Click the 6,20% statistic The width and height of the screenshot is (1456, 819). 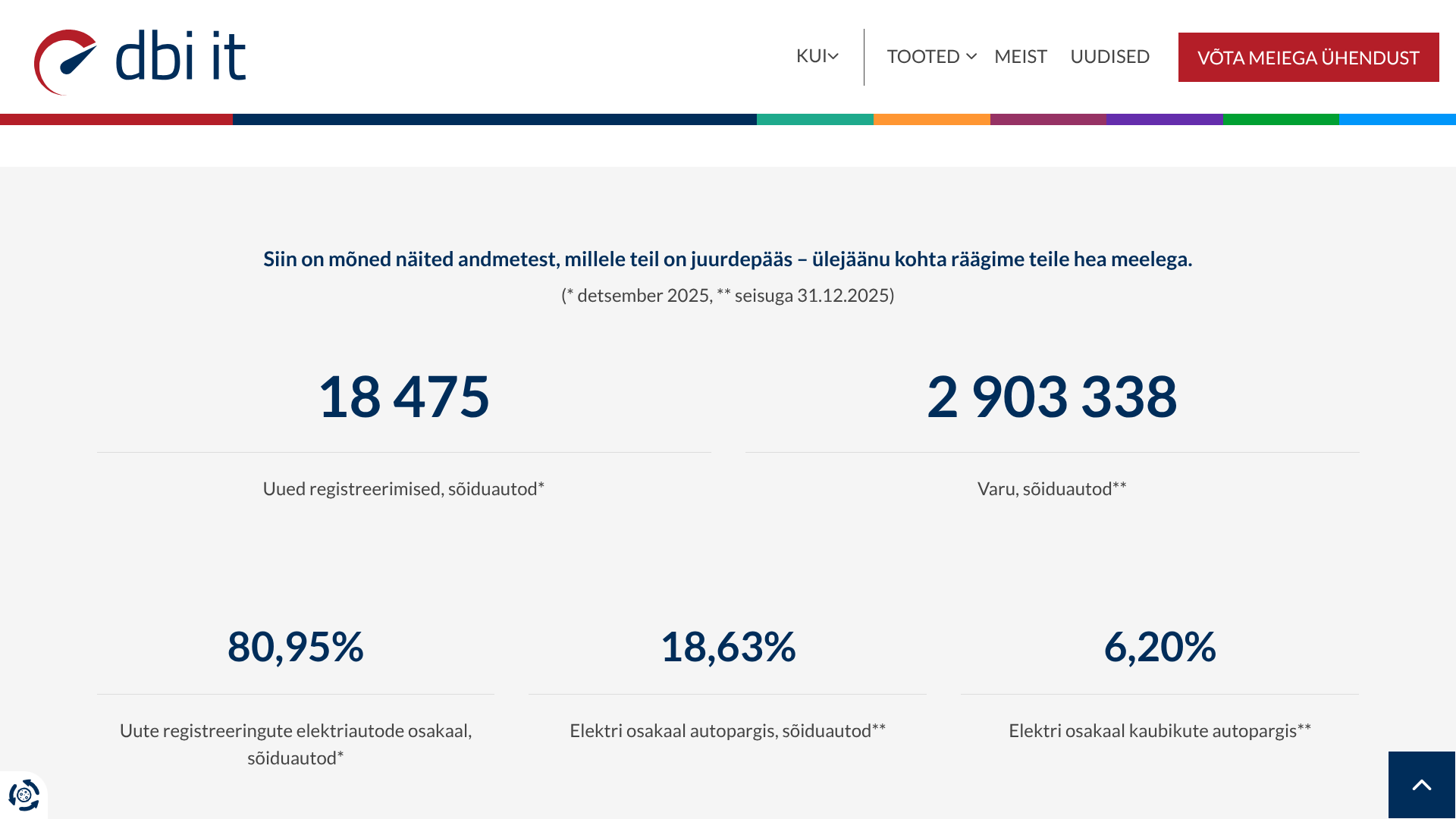(1159, 647)
